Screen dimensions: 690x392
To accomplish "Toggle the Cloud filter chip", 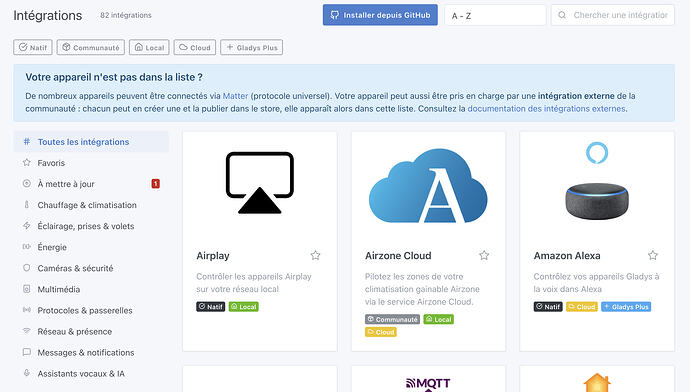I will pyautogui.click(x=195, y=48).
